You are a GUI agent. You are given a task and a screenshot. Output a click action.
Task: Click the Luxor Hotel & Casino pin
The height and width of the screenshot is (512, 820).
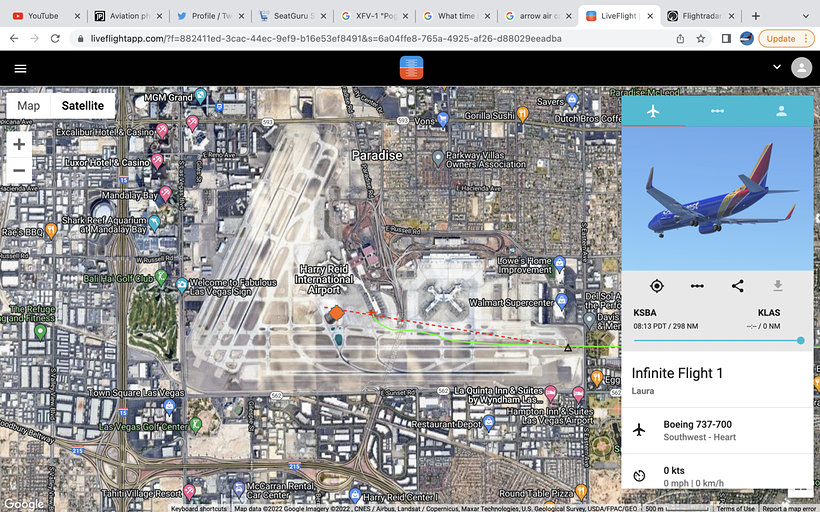[157, 161]
